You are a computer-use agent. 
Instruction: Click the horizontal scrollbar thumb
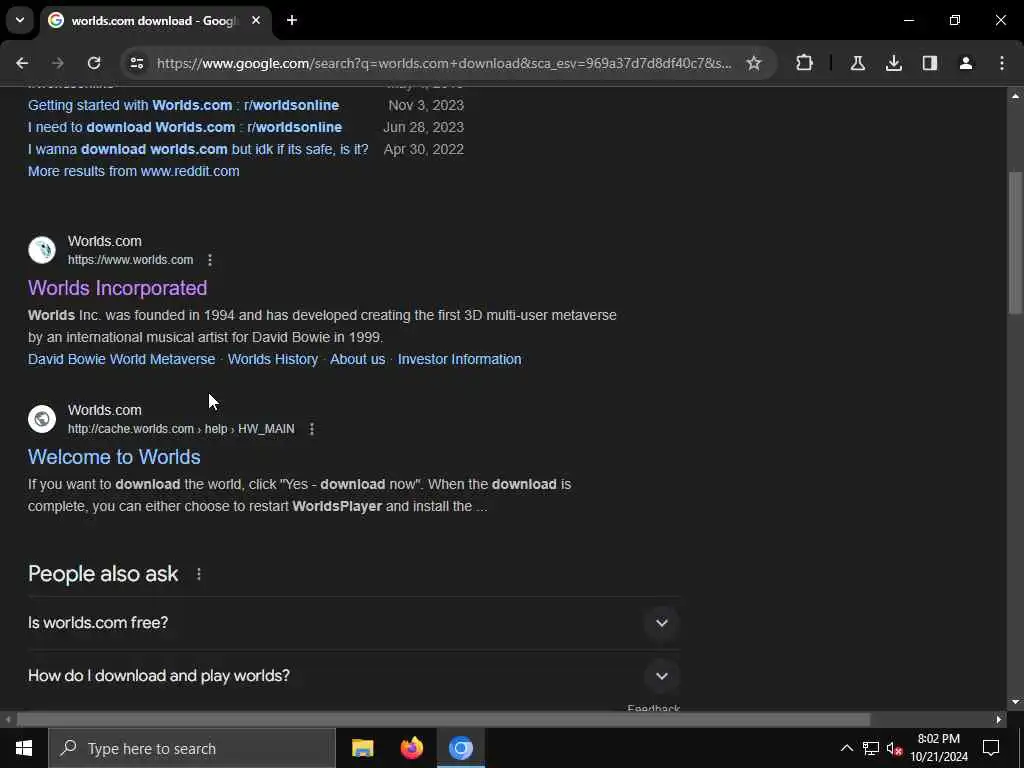tap(443, 720)
